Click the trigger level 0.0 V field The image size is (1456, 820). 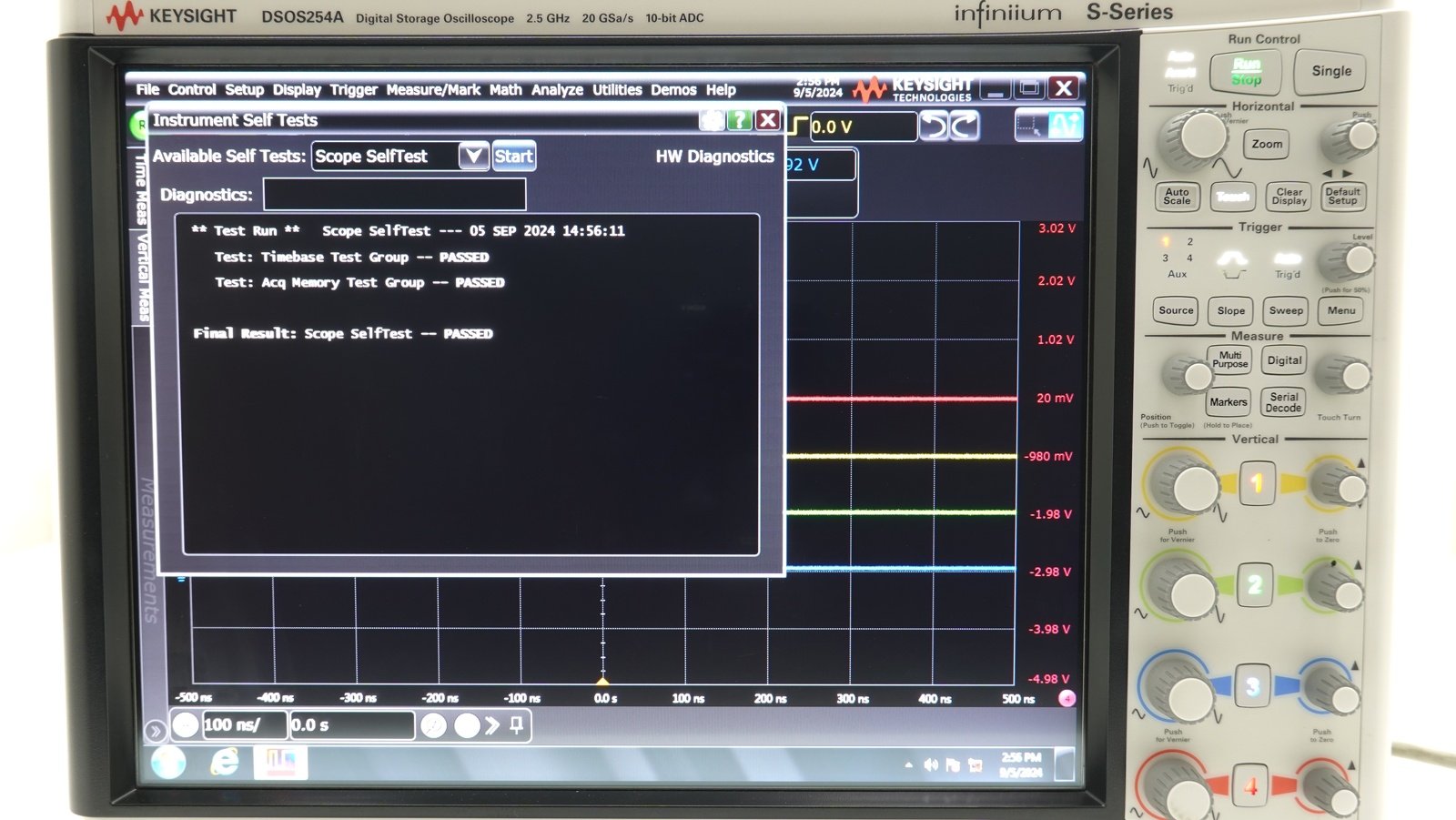click(863, 127)
